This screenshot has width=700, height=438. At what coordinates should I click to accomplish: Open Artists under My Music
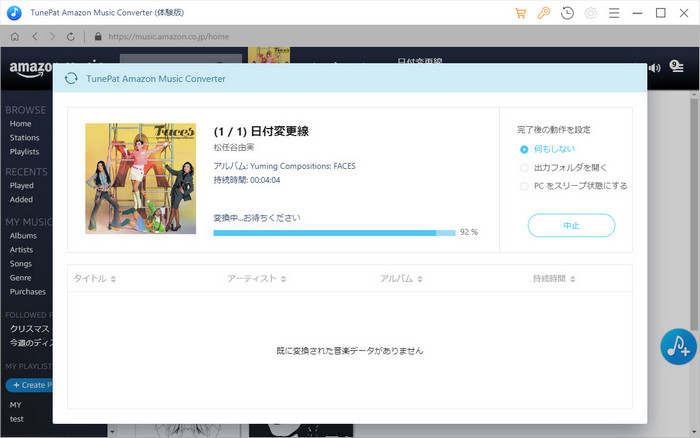21,250
